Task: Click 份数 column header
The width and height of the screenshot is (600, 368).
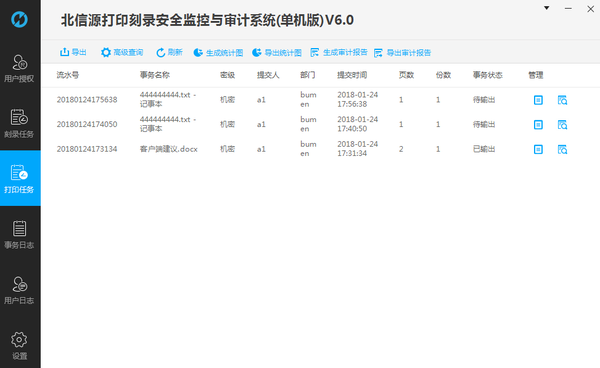Action: click(443, 75)
